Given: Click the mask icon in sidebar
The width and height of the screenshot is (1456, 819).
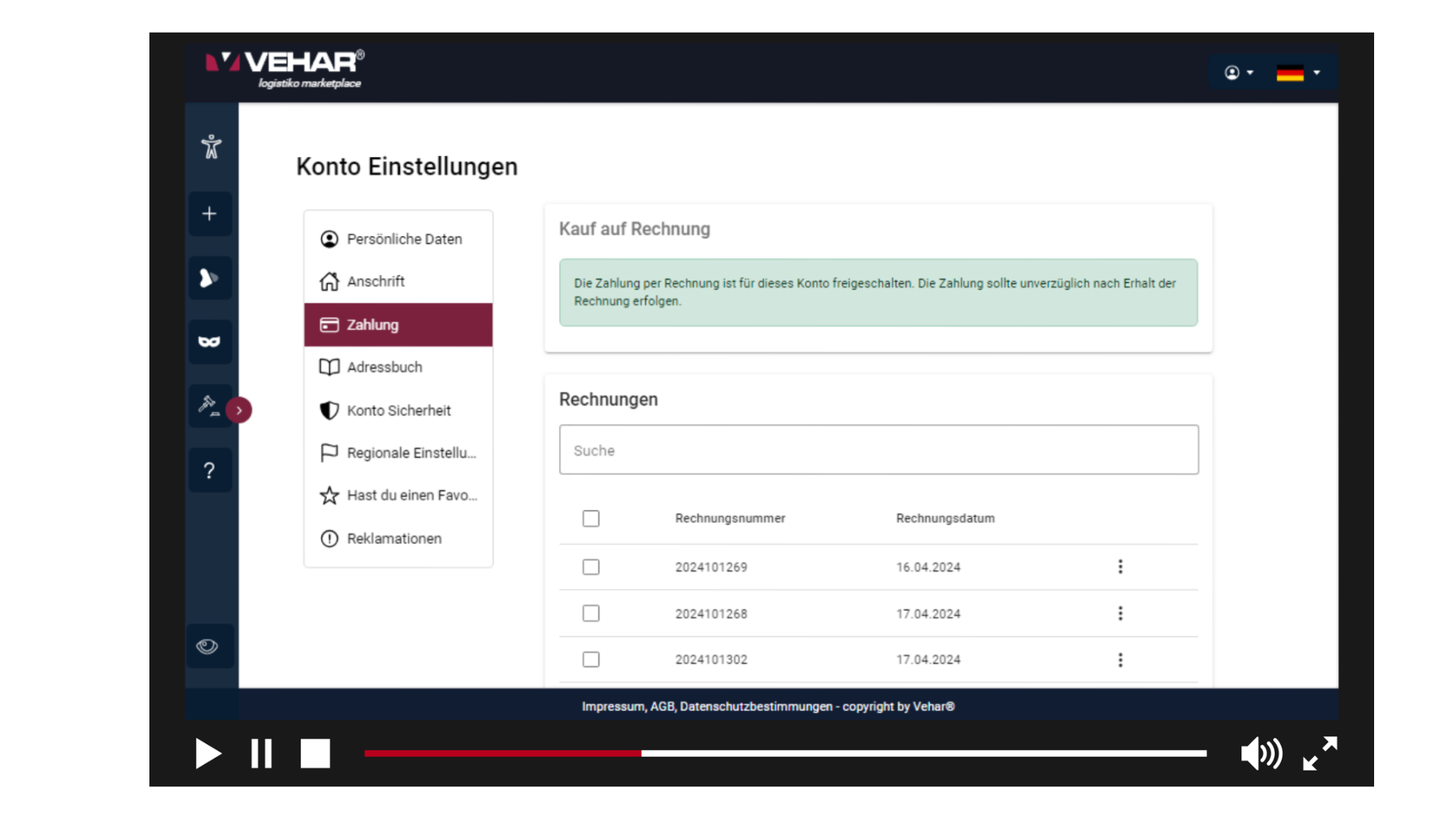Looking at the screenshot, I should click(209, 342).
